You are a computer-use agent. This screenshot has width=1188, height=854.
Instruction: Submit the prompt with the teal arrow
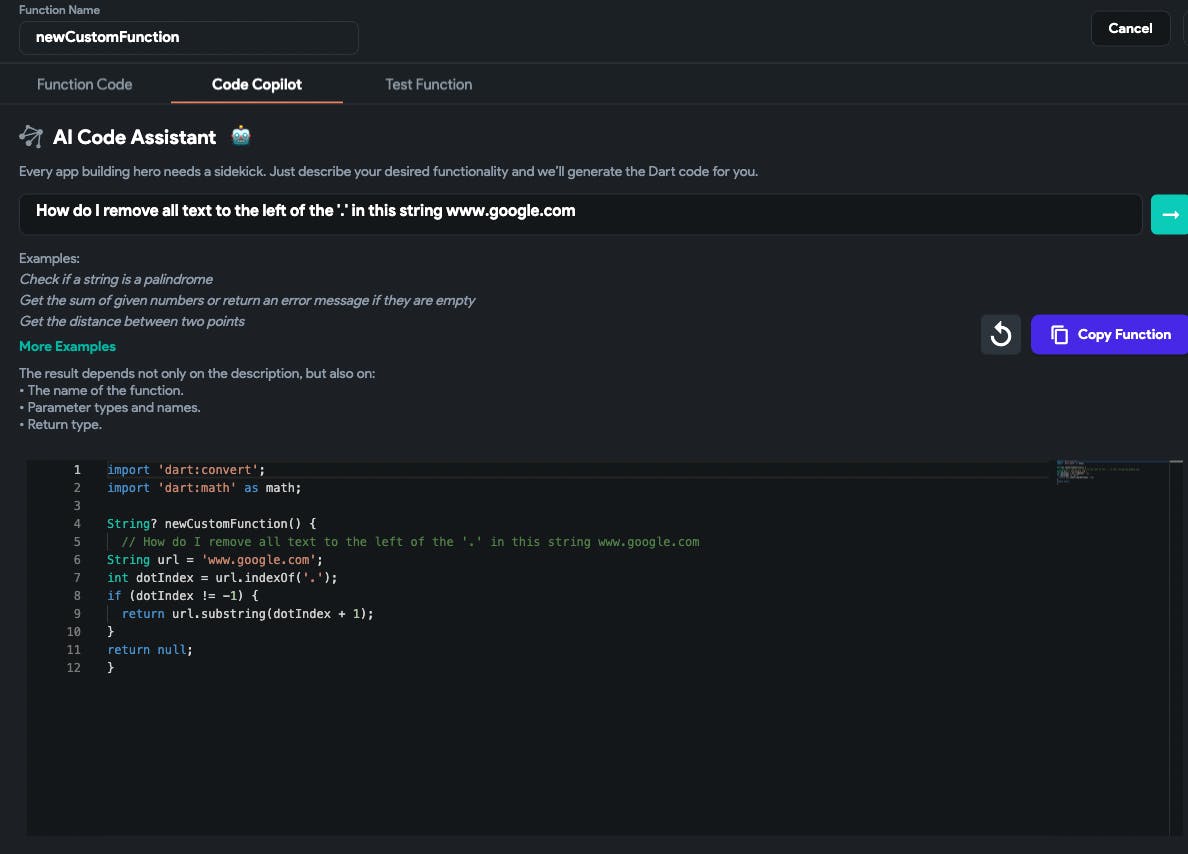click(1170, 214)
